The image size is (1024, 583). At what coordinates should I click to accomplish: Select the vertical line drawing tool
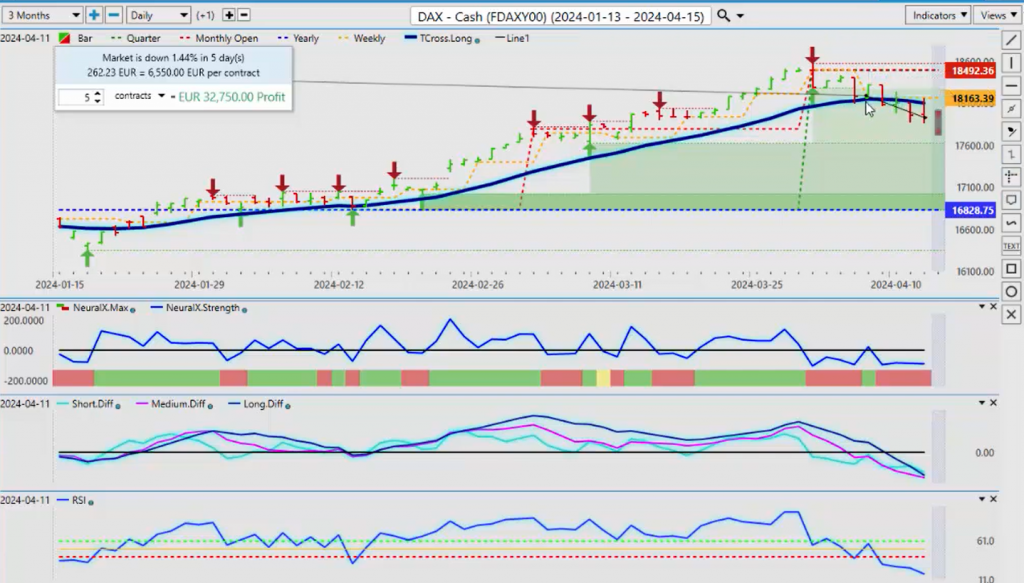tap(1011, 63)
